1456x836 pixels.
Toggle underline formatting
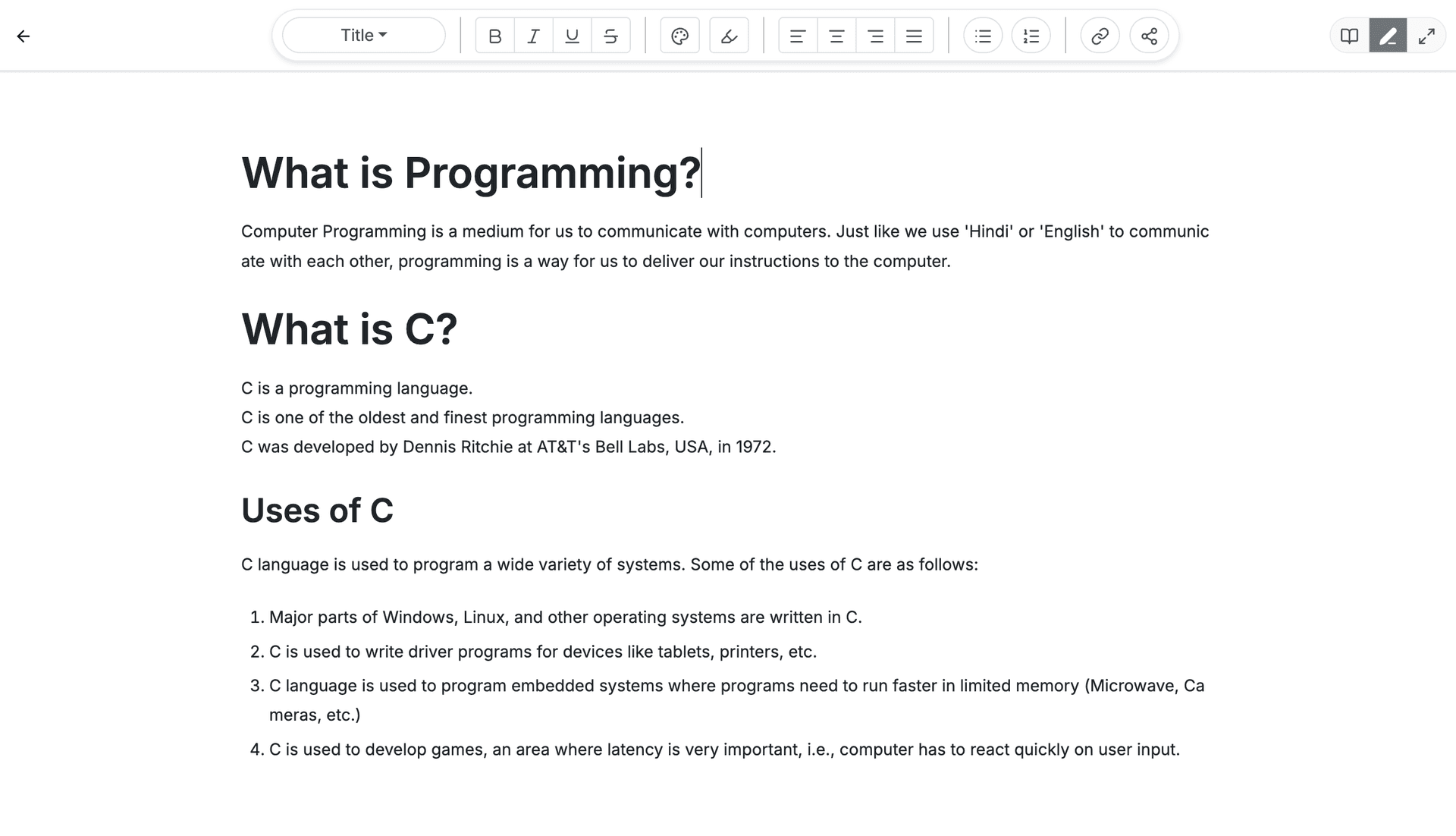tap(572, 36)
